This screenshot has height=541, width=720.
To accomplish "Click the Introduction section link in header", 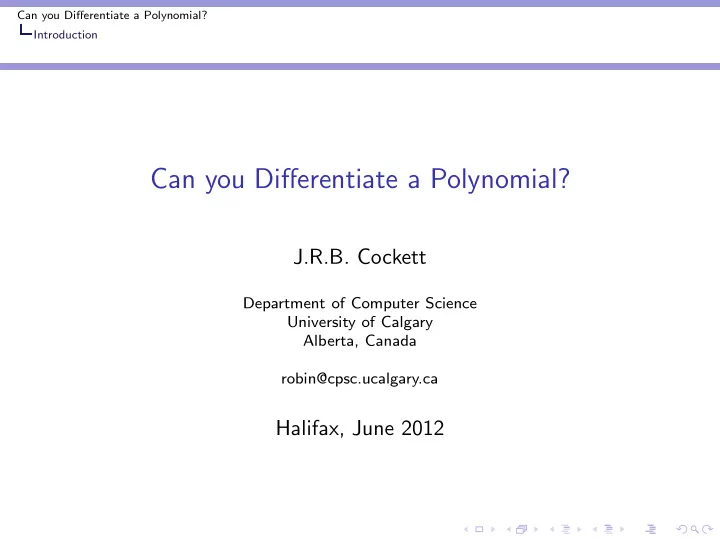I will [x=65, y=35].
